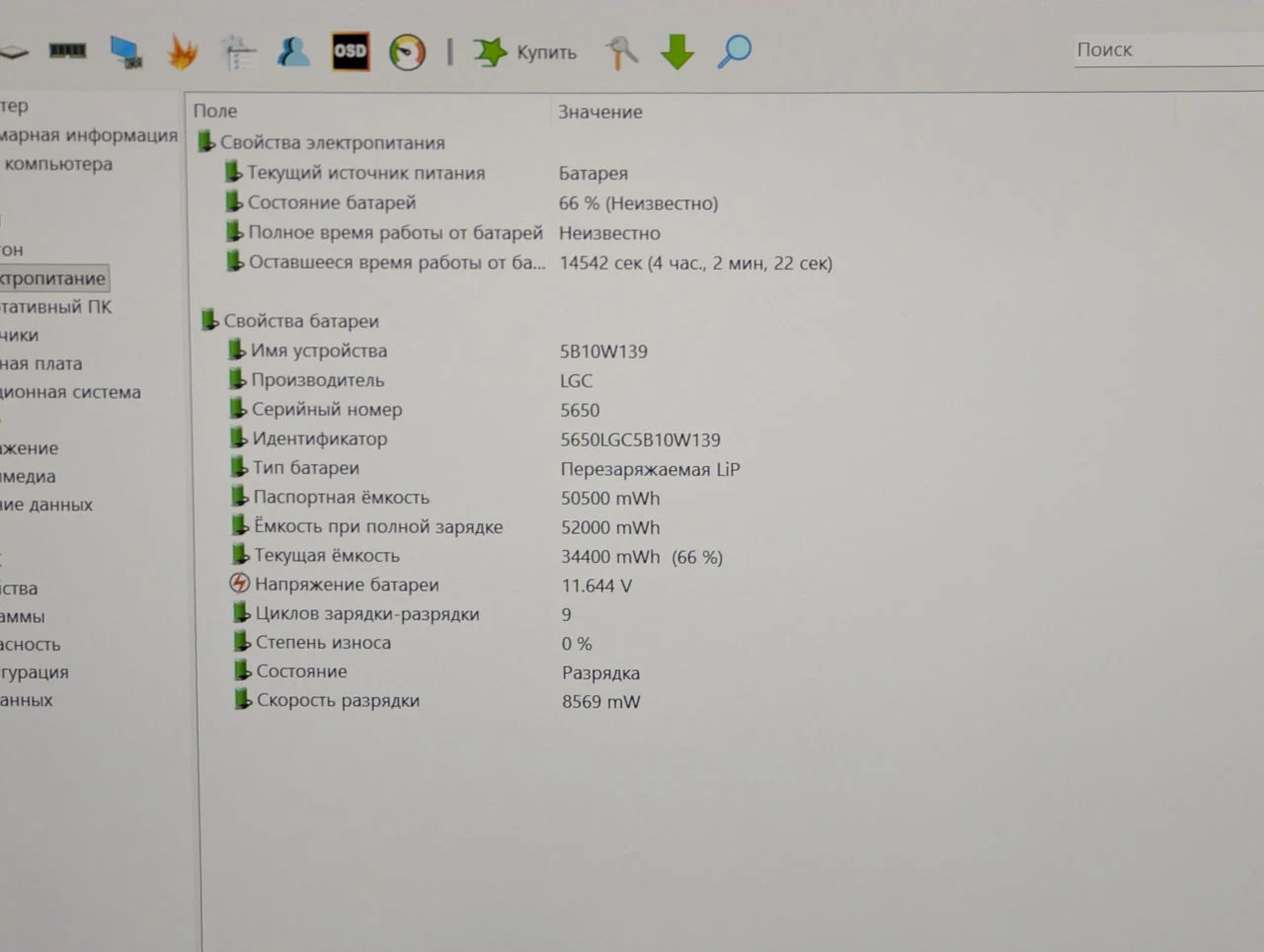1264x952 pixels.
Task: Click the toolbar icon left of the user icon
Action: [237, 51]
